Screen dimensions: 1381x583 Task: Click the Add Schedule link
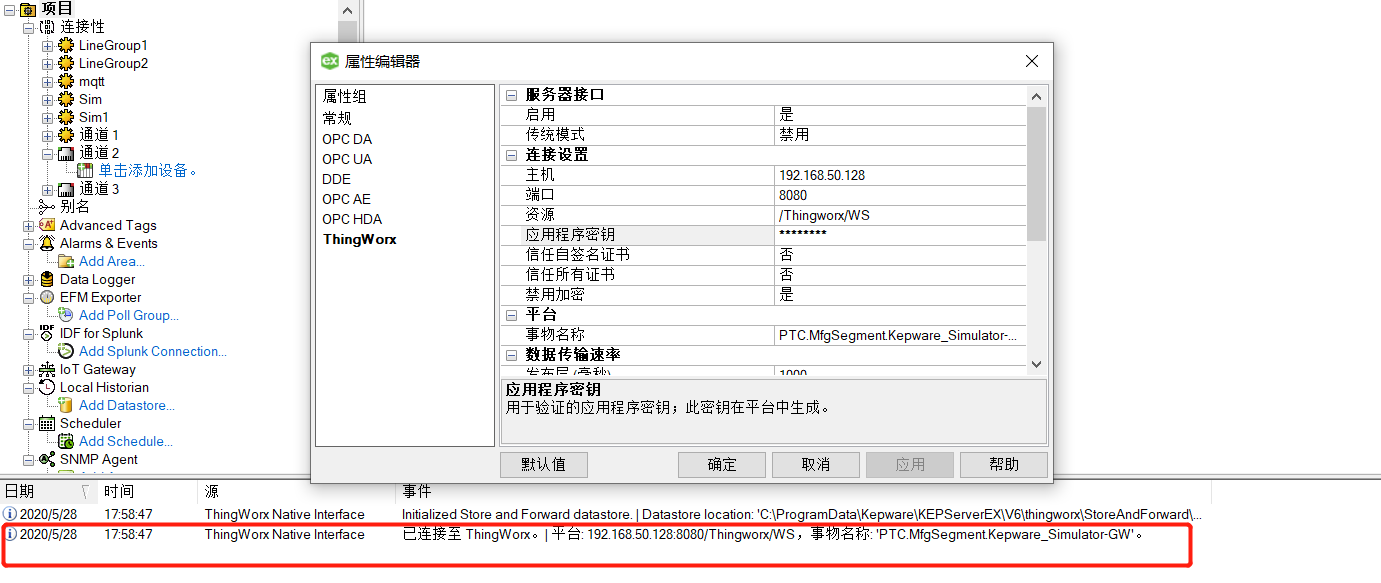(x=126, y=442)
